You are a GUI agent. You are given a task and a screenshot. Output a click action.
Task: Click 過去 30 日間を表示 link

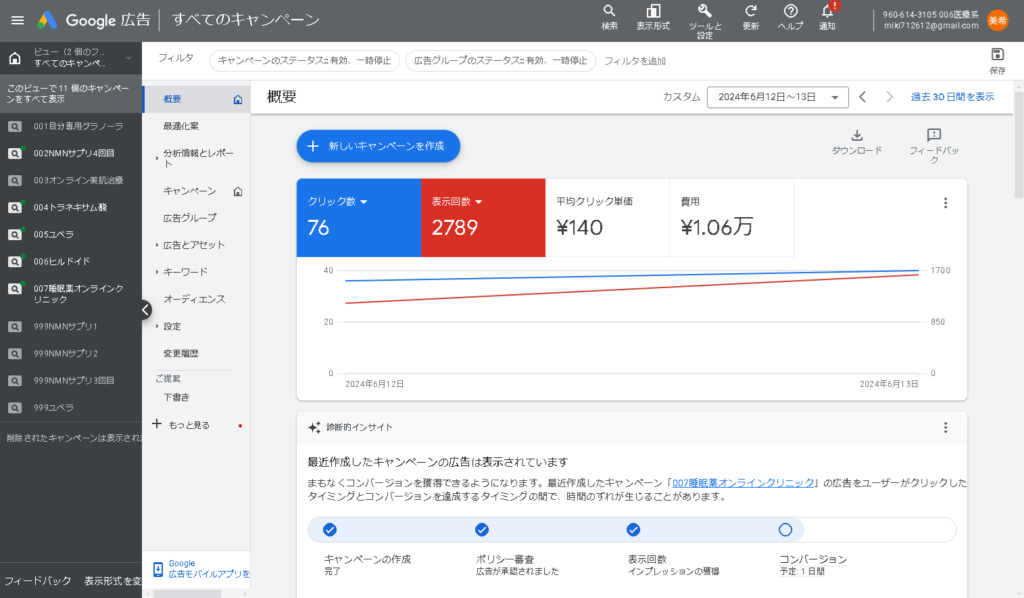pos(952,97)
